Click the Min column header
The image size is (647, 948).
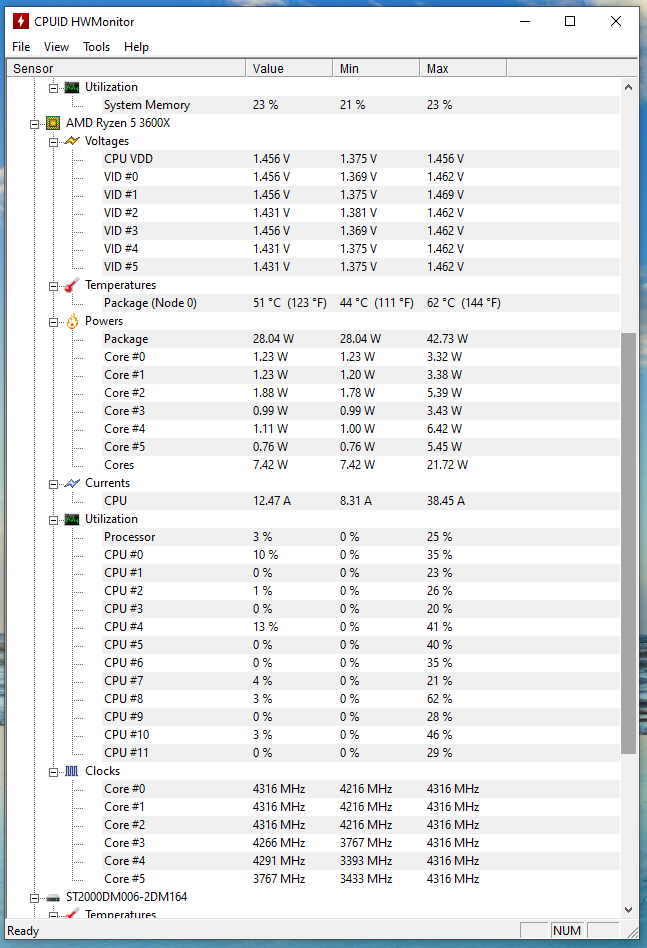tap(376, 68)
